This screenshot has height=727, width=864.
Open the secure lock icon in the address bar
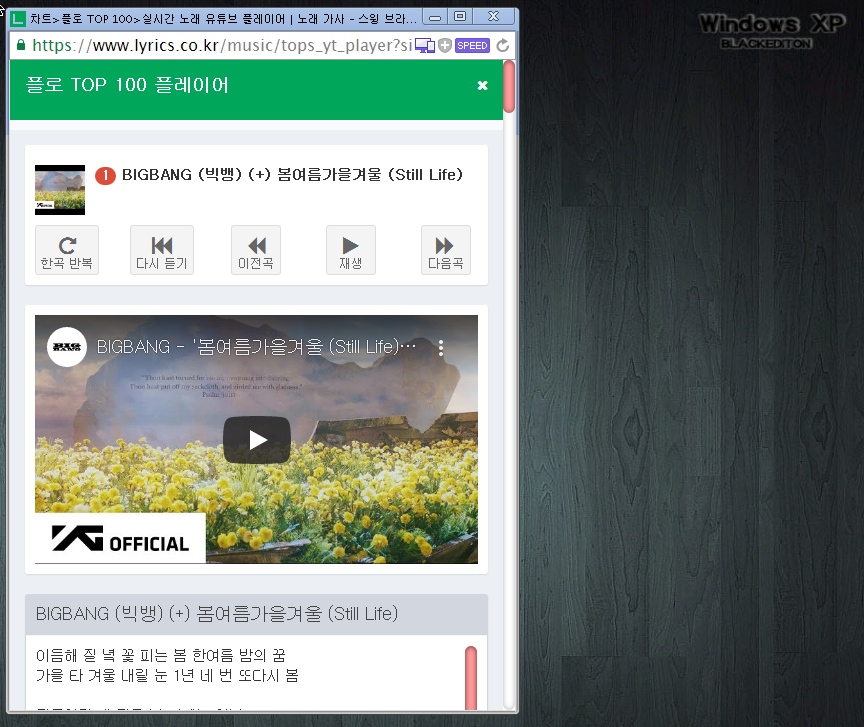[21, 45]
